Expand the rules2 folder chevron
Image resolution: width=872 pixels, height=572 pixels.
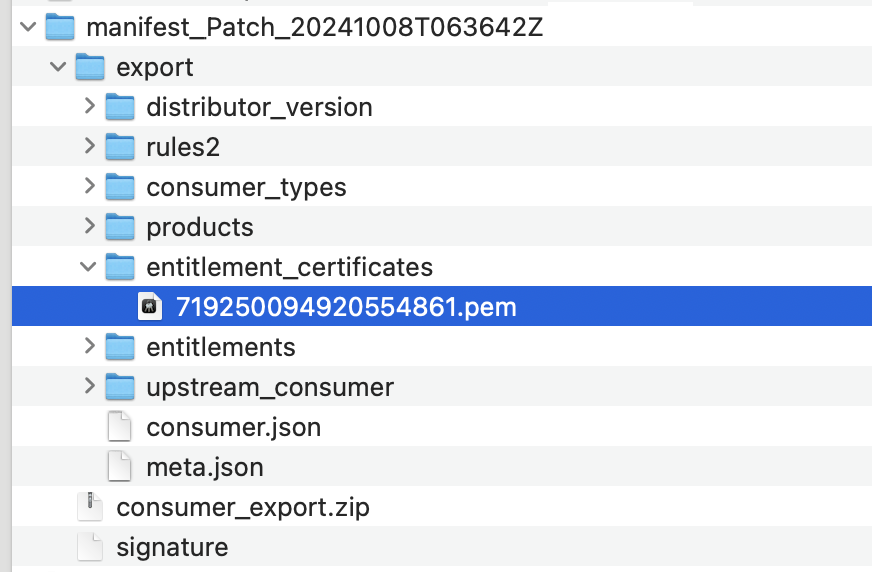pos(89,147)
